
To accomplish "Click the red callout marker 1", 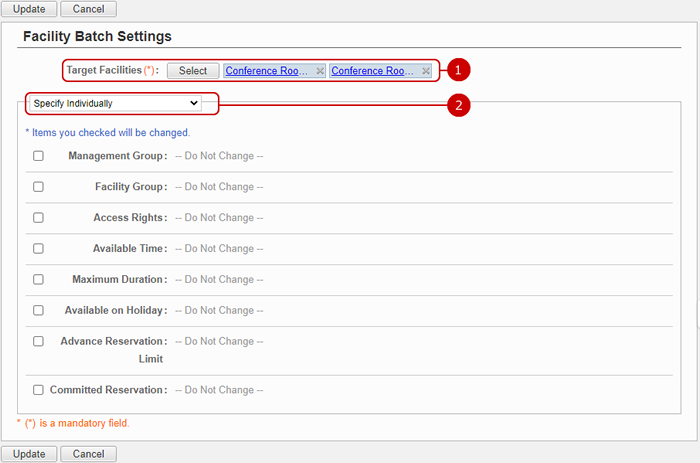I will click(458, 70).
